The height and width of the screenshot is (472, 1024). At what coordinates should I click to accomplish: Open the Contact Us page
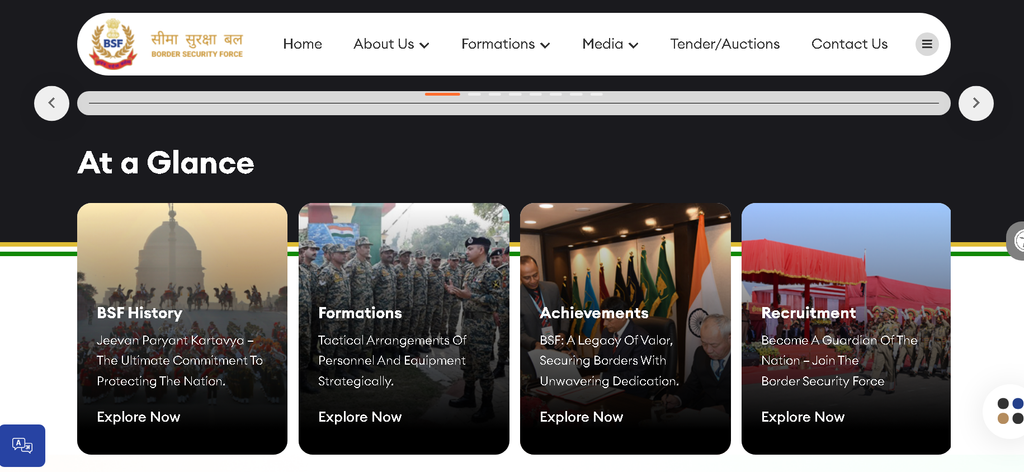tap(849, 44)
